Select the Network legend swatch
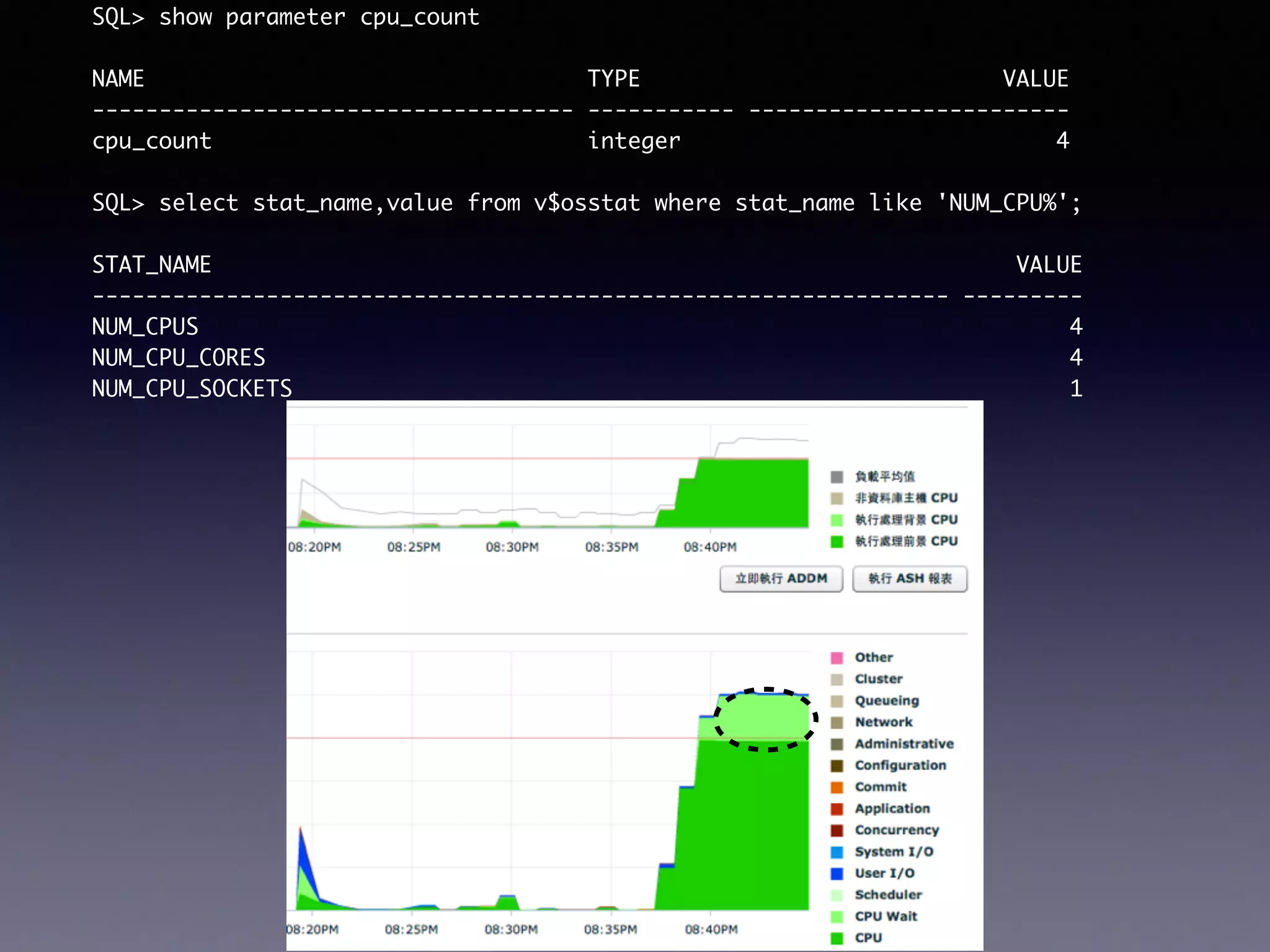 [837, 723]
